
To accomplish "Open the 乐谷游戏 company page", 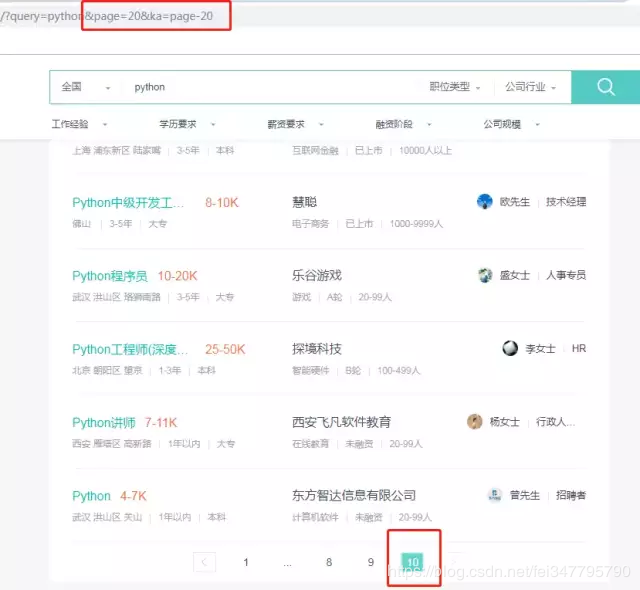I will (x=317, y=275).
